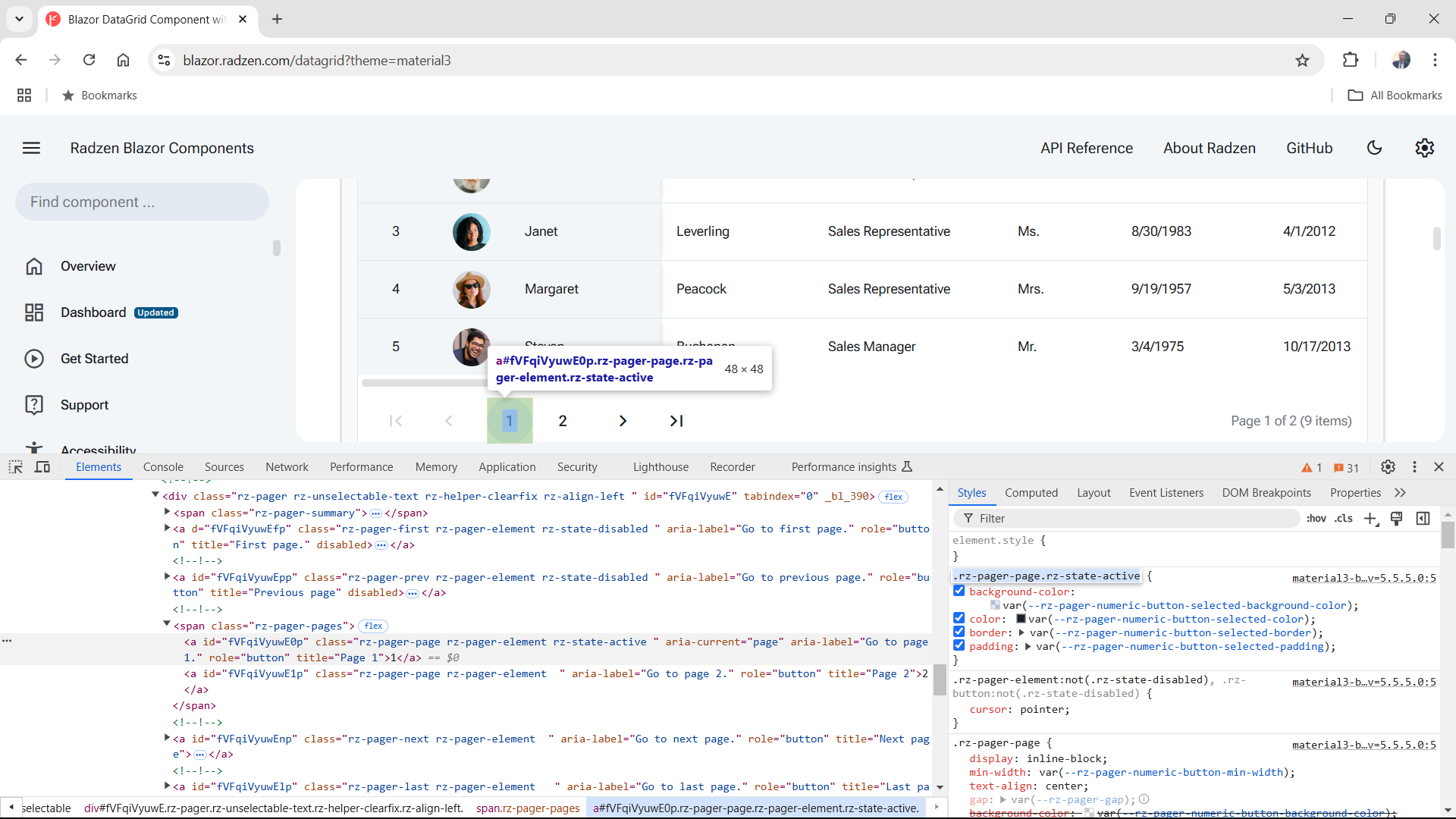
Task: Collapse the rz-pager div element
Action: tap(156, 494)
